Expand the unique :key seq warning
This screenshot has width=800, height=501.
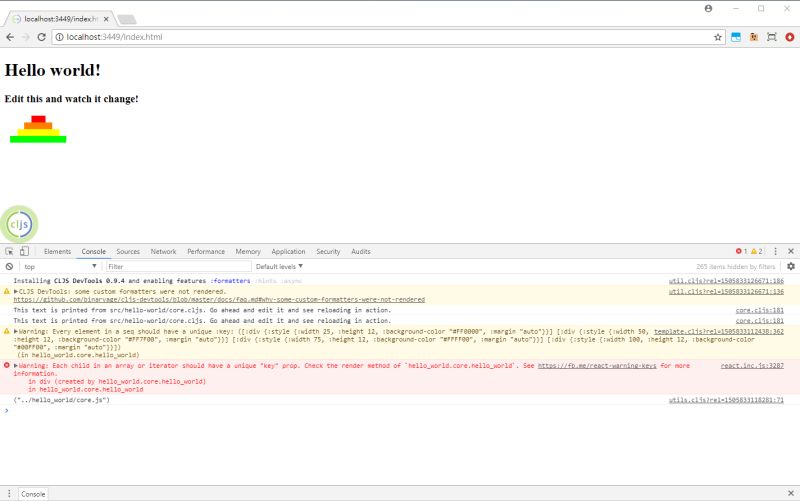click(16, 331)
